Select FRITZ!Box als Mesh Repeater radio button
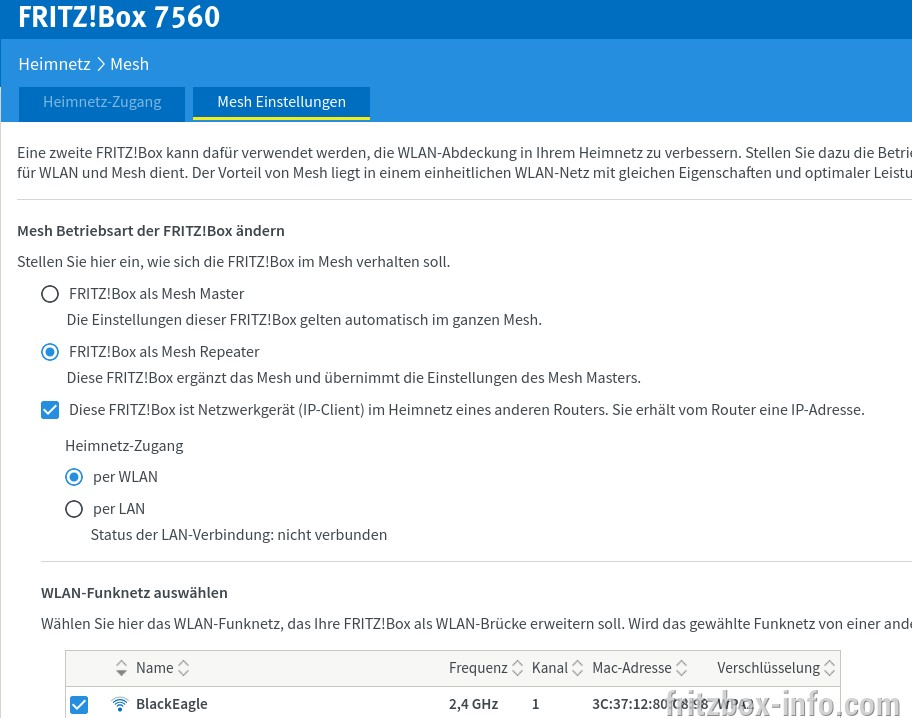This screenshot has height=718, width=912. click(50, 352)
